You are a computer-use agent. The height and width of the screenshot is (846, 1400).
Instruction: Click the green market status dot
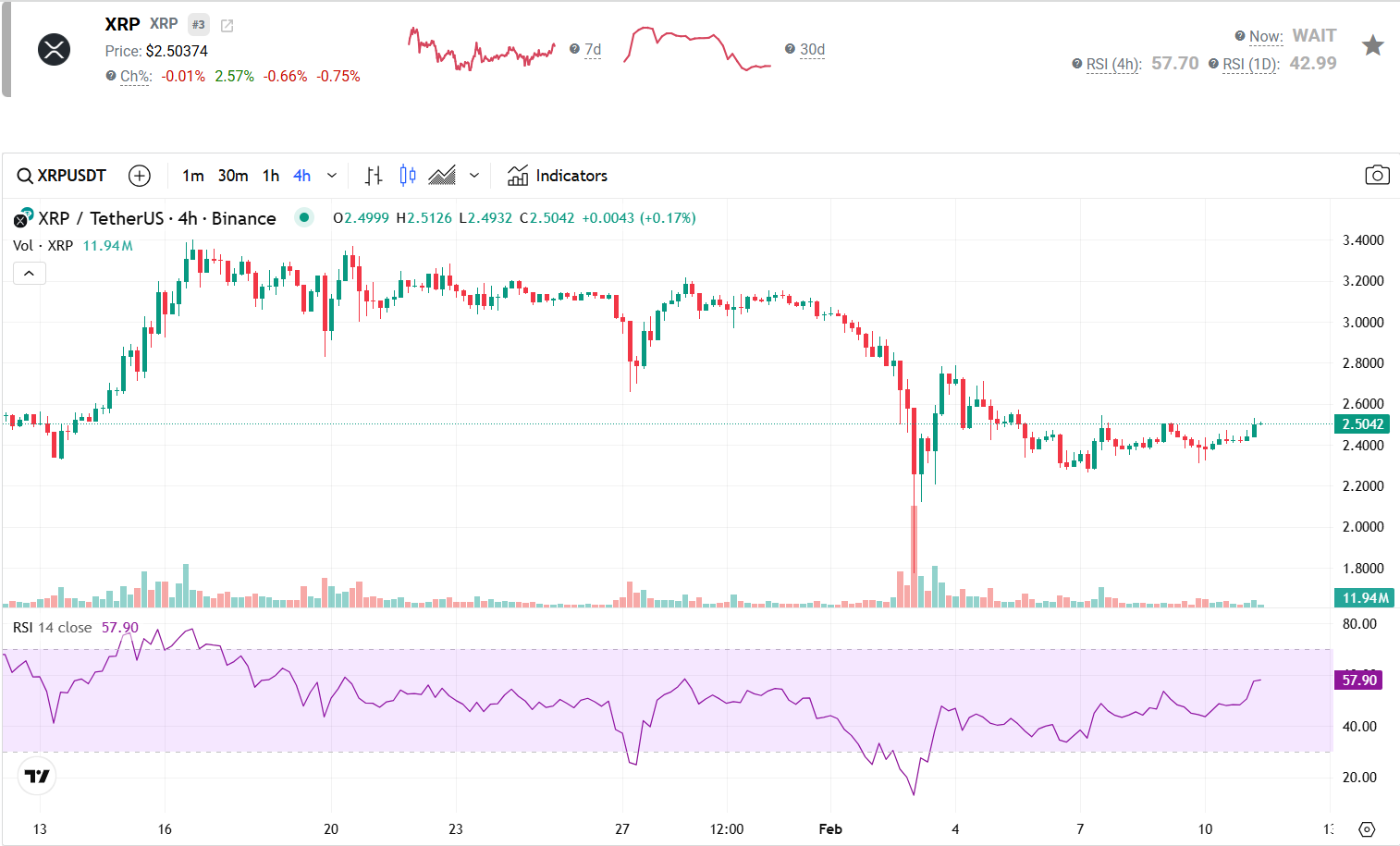(x=303, y=218)
